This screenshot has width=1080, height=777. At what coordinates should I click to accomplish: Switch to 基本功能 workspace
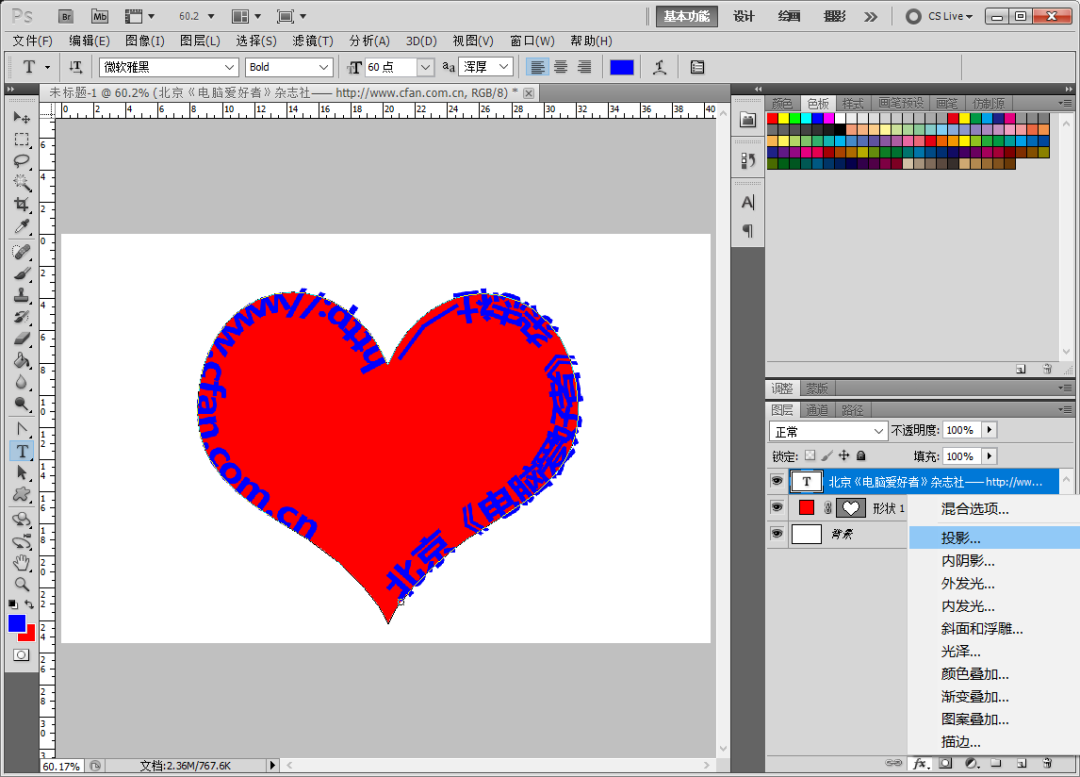(686, 16)
